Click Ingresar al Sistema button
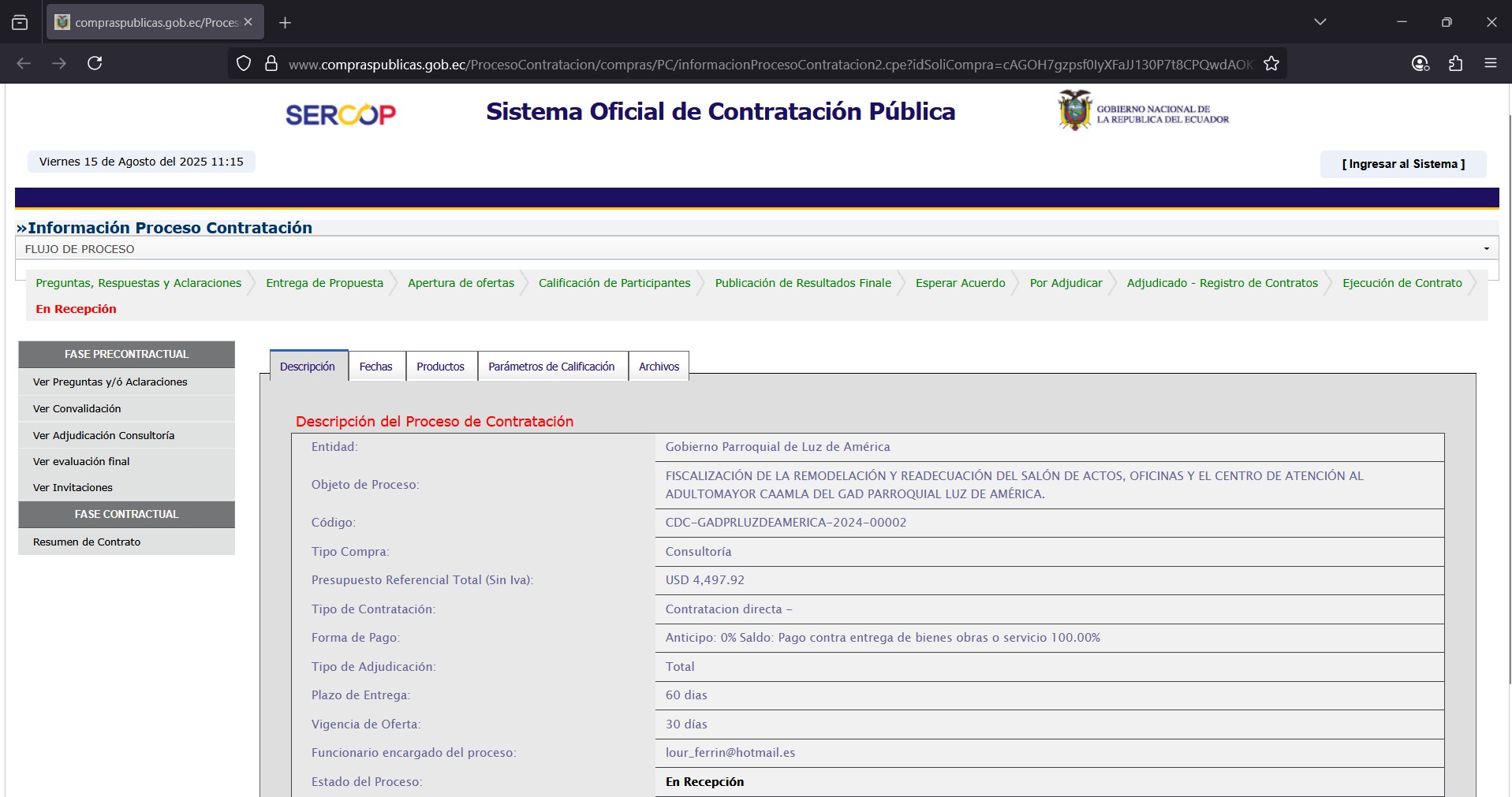 tap(1402, 164)
